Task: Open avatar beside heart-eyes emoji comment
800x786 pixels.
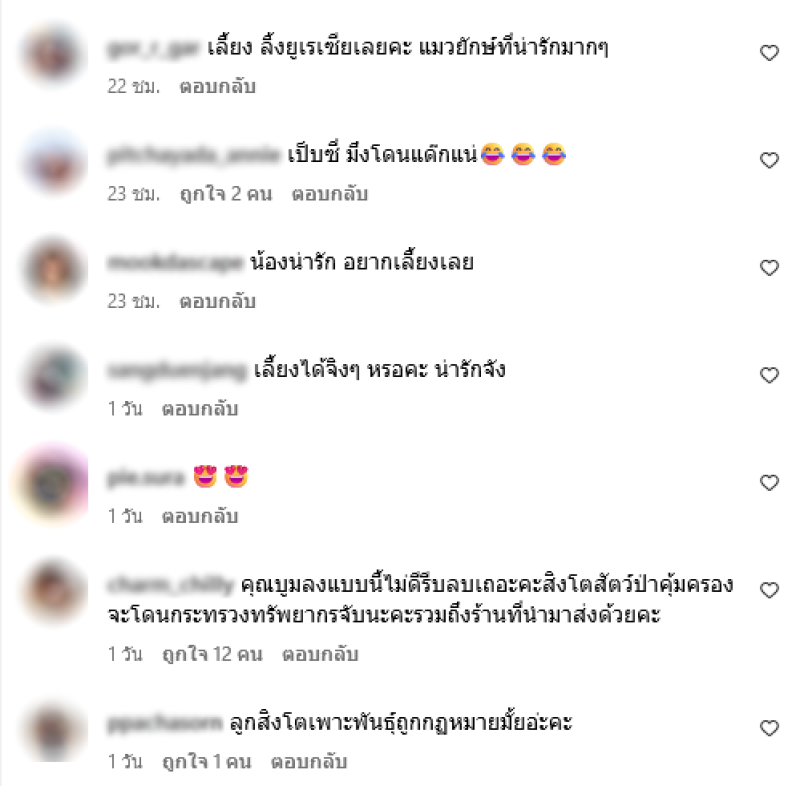Action: tap(53, 483)
